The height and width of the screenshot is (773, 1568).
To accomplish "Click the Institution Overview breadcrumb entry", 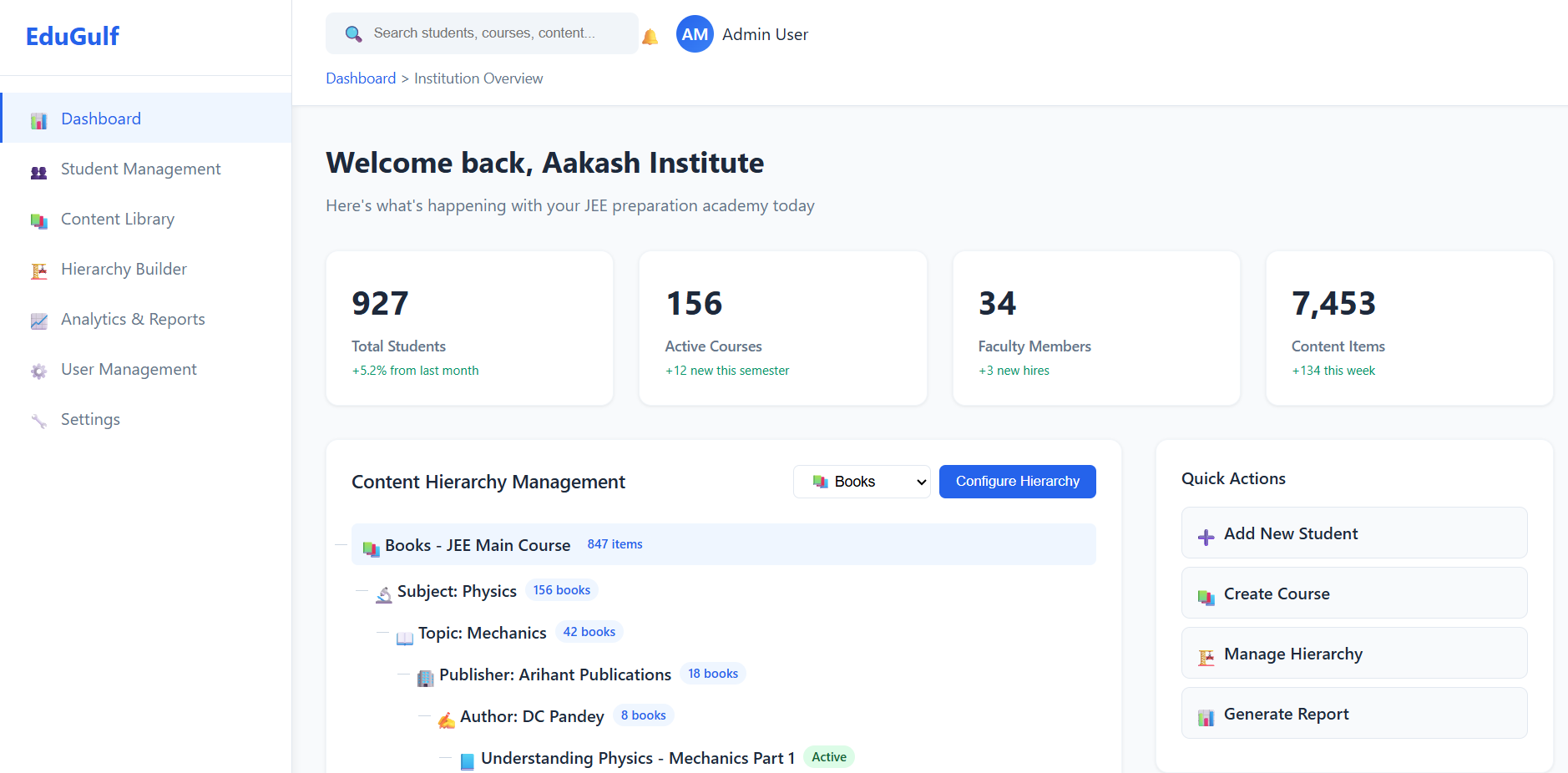I will 478,78.
